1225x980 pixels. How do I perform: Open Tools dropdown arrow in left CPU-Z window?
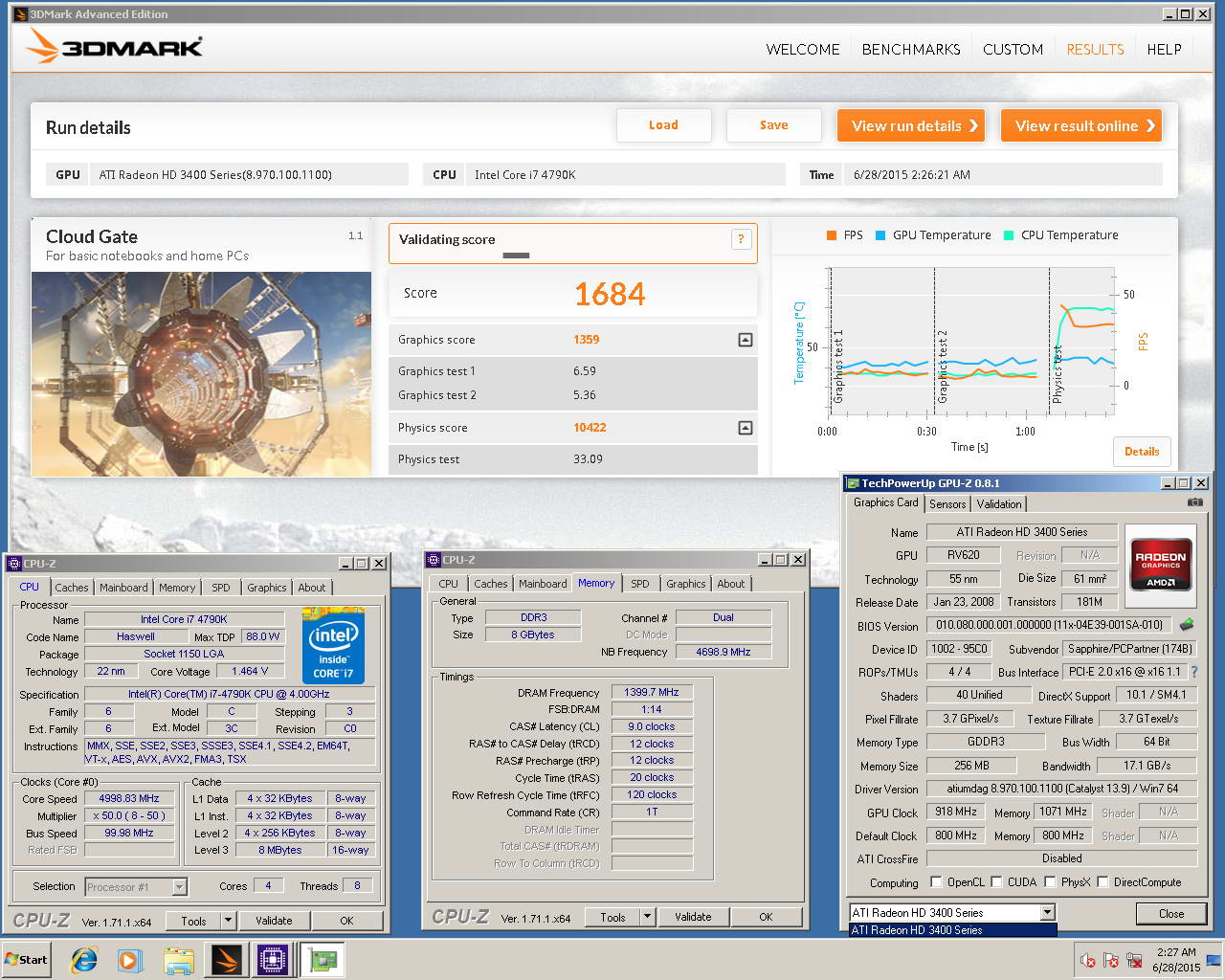pyautogui.click(x=228, y=921)
